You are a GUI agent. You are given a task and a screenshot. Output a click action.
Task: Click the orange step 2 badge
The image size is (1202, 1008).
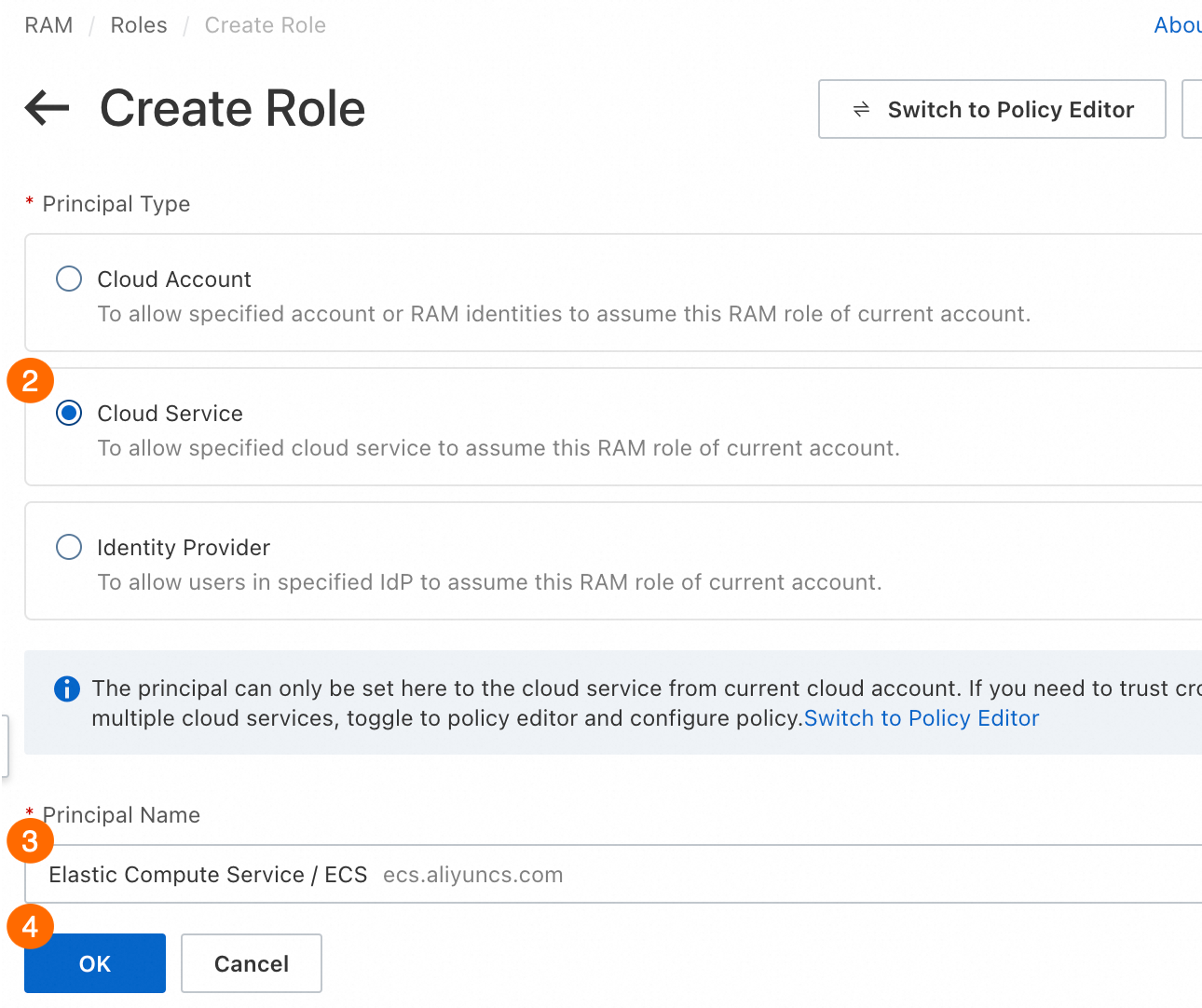30,381
